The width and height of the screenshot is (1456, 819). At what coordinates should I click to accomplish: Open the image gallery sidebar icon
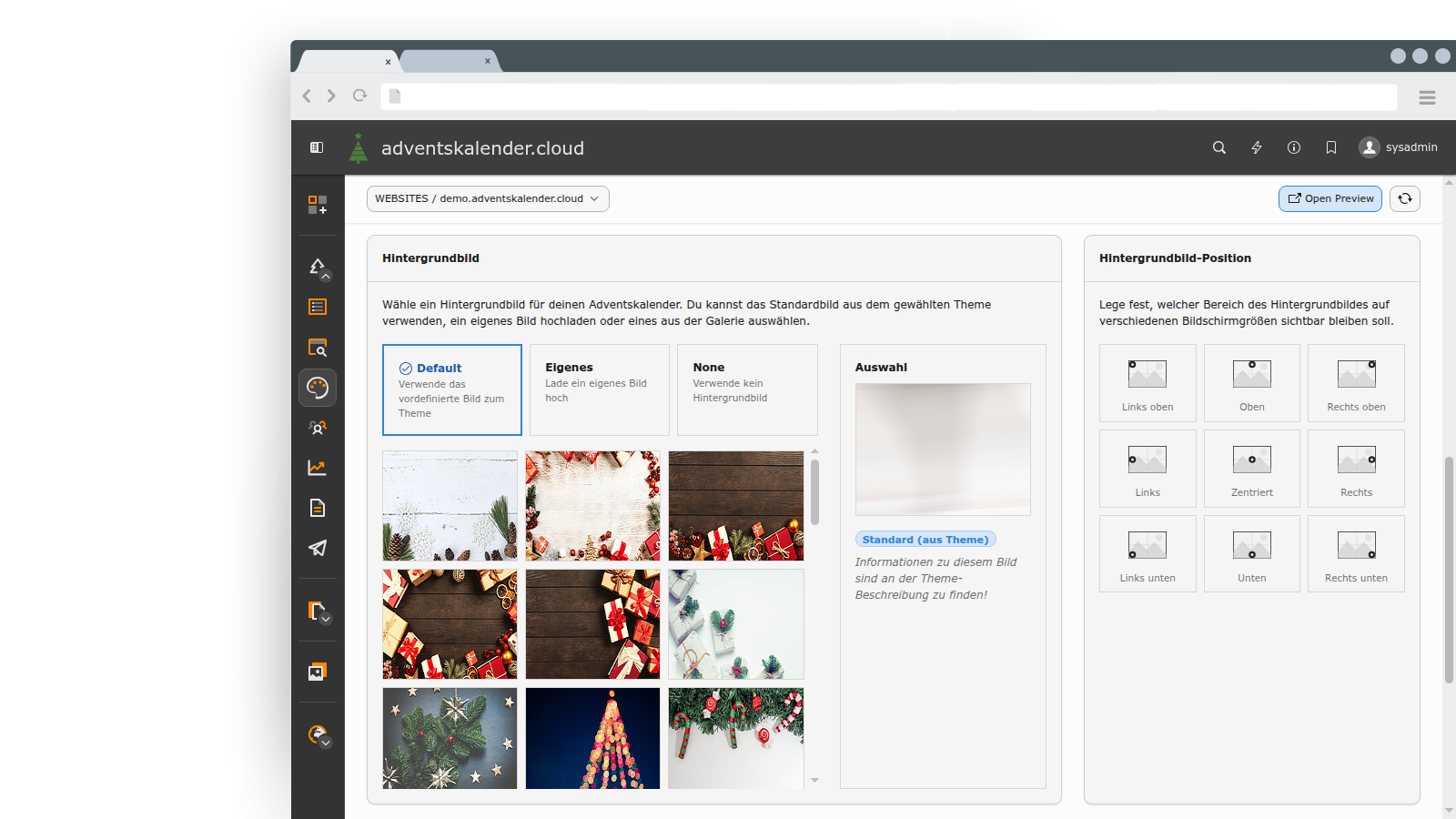pos(318,672)
